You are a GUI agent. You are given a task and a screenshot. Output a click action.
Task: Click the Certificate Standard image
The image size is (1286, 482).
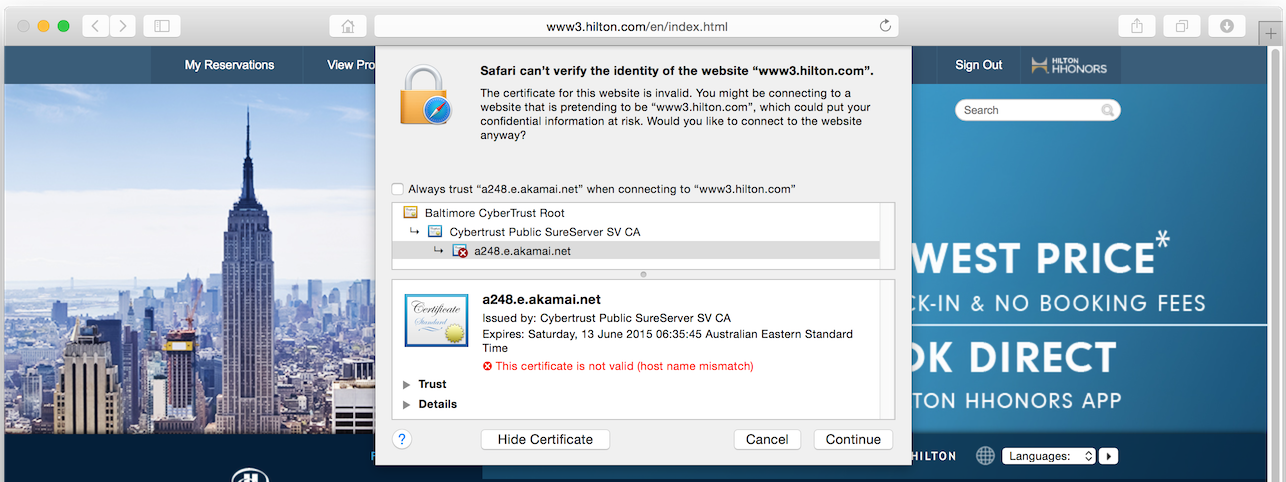click(x=437, y=320)
